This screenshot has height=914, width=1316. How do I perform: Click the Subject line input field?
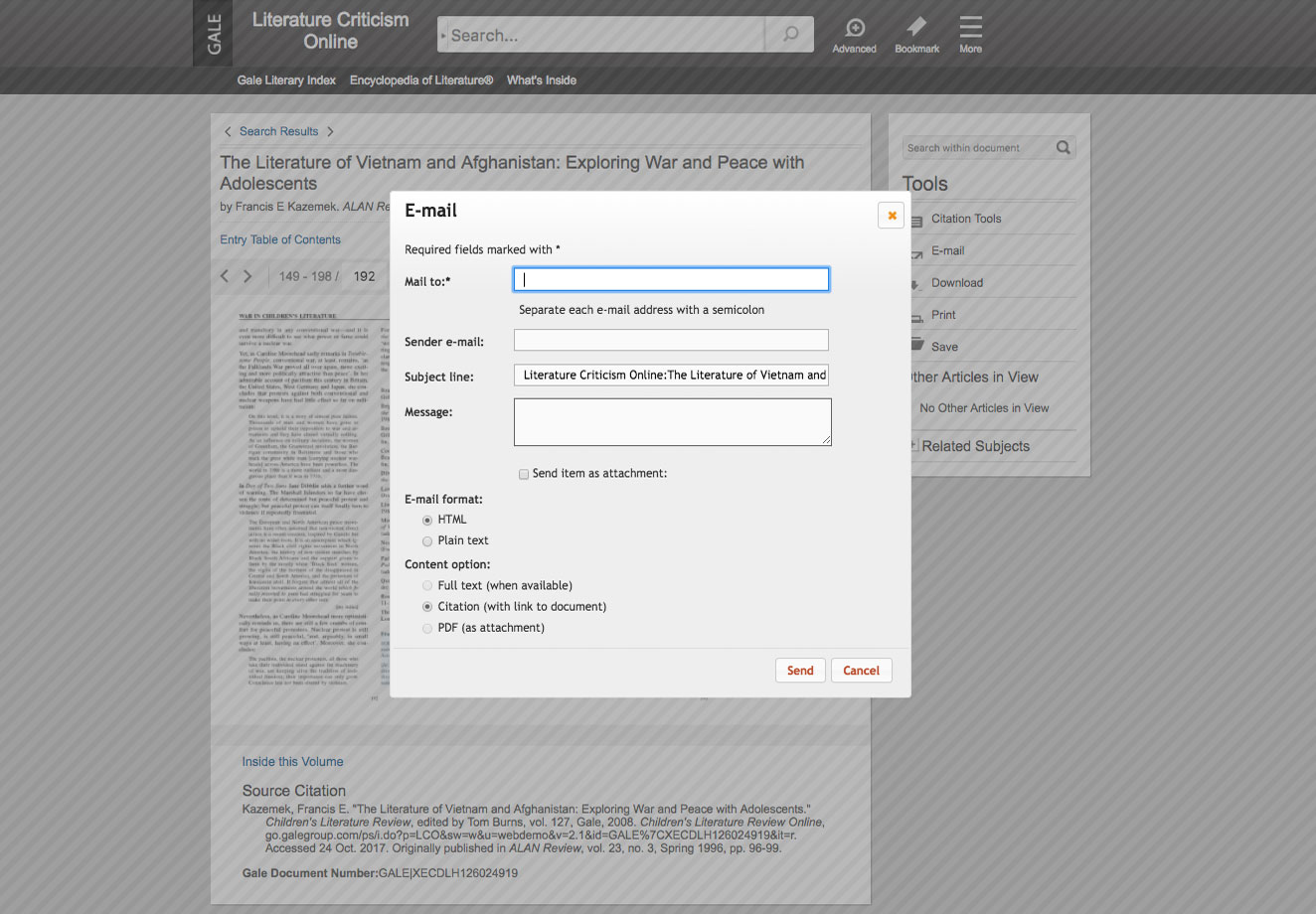tap(671, 375)
